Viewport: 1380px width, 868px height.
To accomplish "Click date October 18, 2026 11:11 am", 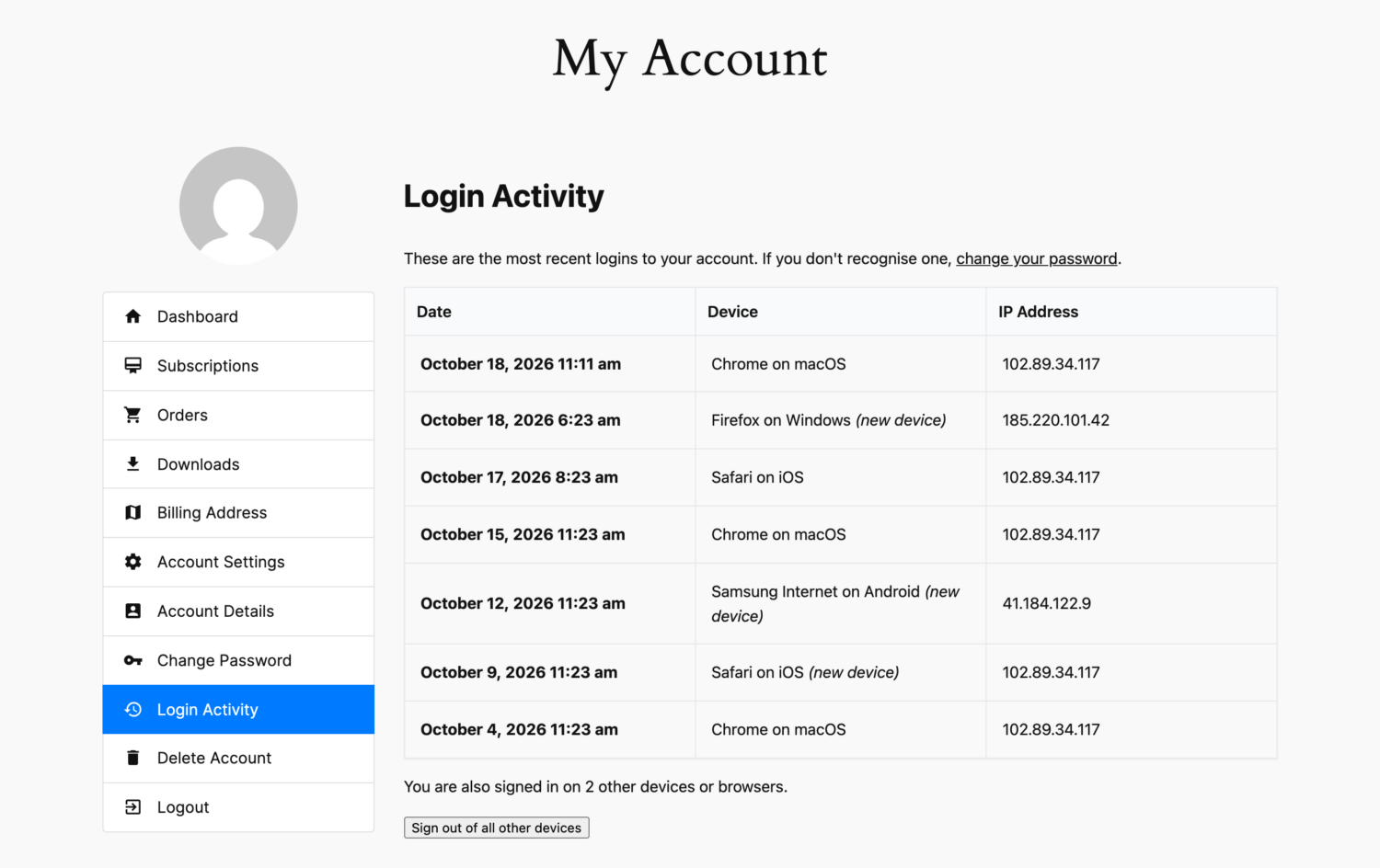I will pos(521,364).
